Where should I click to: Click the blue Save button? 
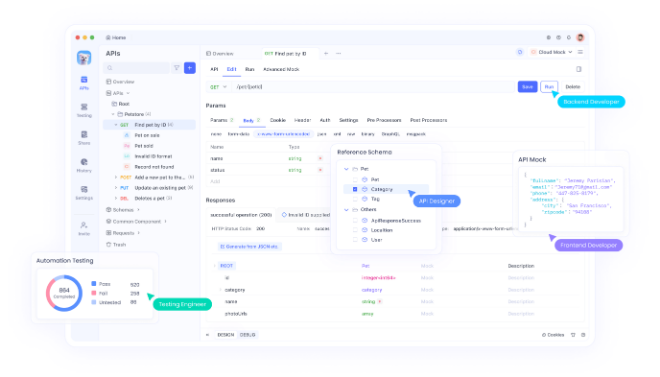tap(527, 87)
